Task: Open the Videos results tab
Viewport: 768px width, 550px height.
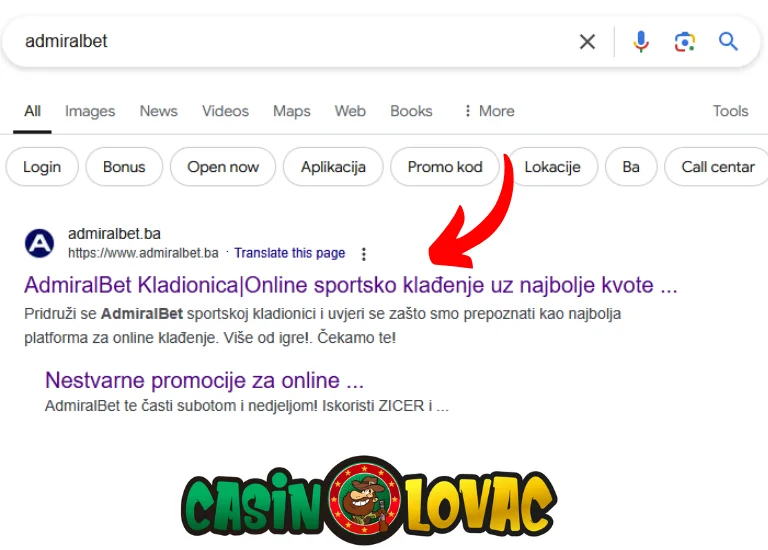Action: point(225,111)
